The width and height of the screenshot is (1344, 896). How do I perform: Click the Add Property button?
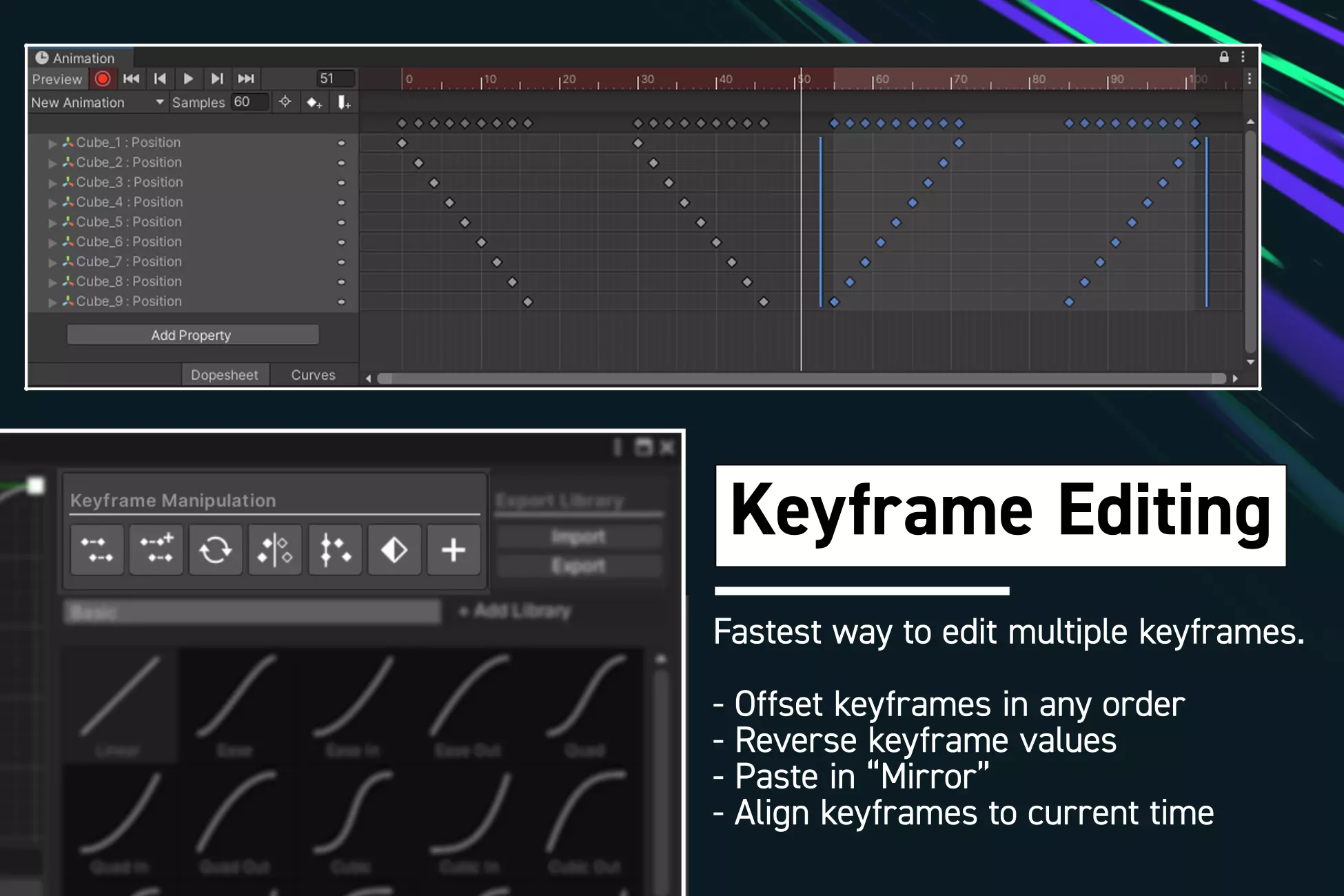[192, 335]
